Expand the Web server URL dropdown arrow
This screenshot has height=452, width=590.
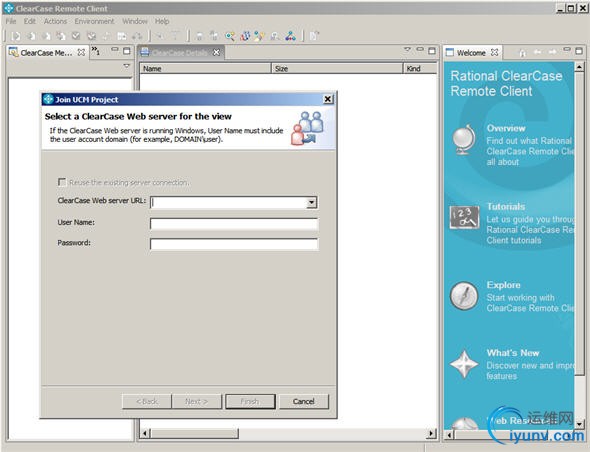(312, 202)
